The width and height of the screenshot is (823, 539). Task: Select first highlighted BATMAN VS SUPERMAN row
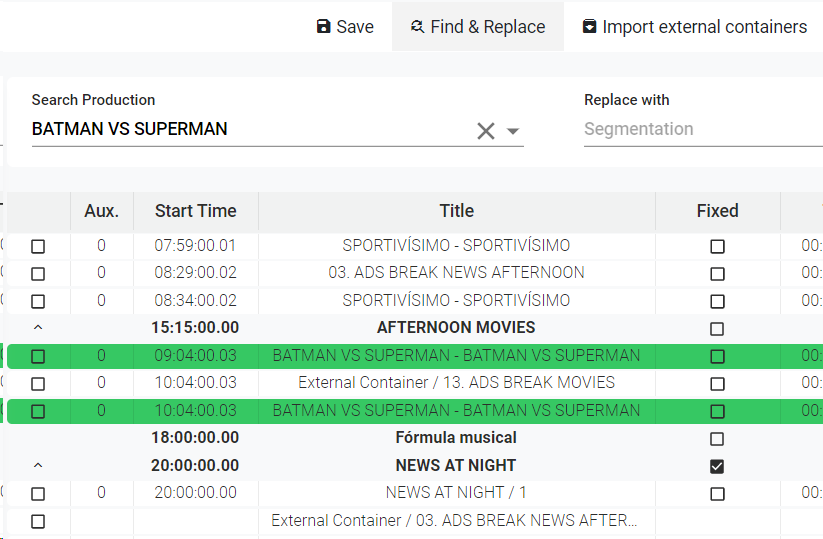coord(38,356)
